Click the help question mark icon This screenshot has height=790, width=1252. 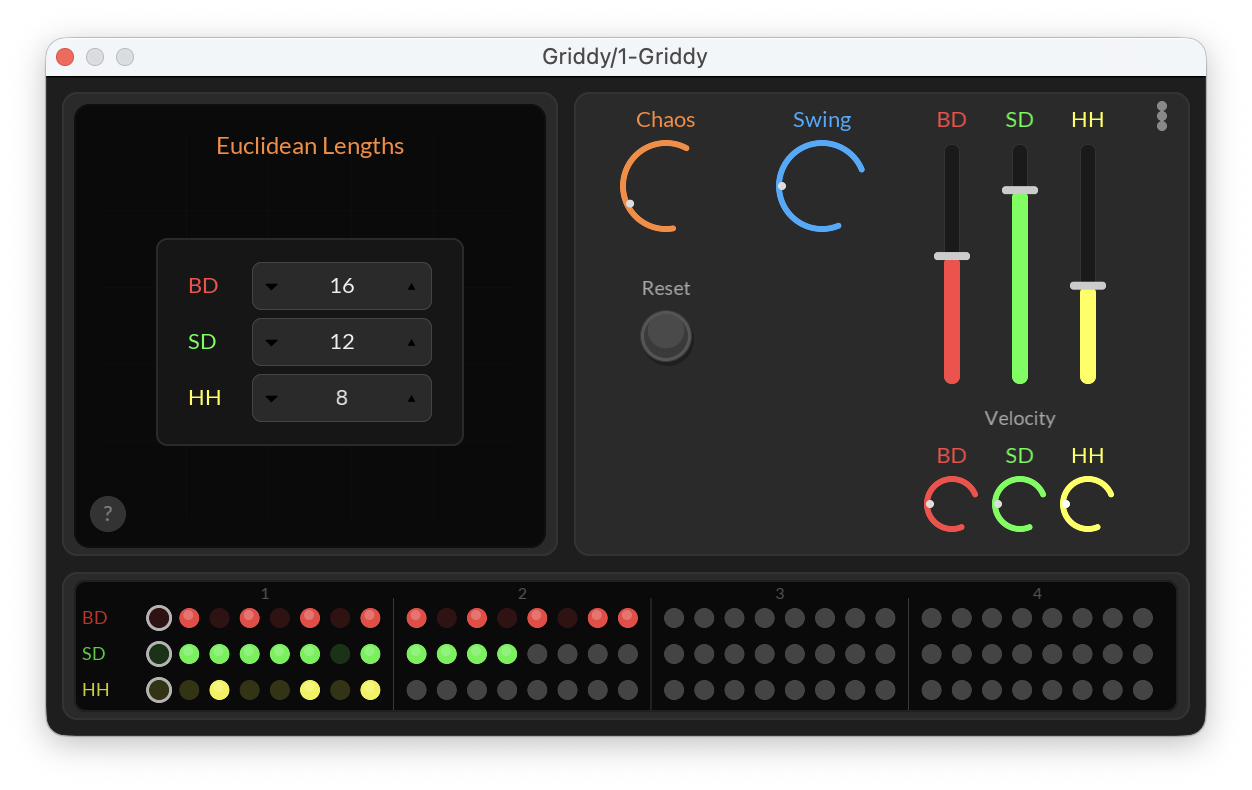[x=108, y=514]
